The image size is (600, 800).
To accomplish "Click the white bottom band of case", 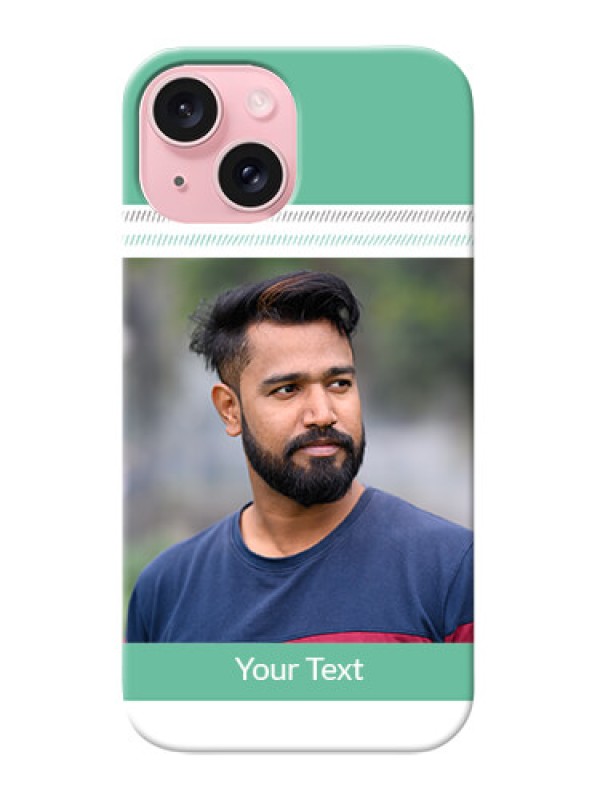I will [x=298, y=724].
